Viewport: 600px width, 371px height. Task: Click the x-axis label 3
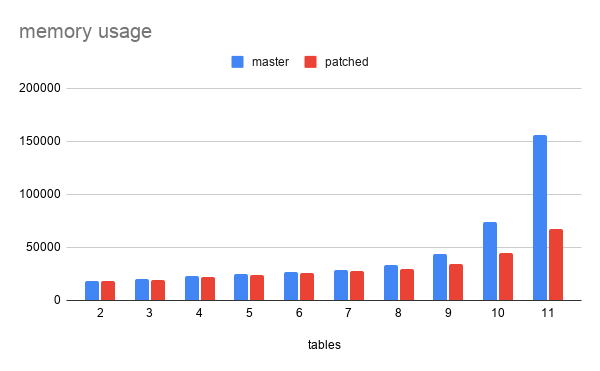[x=149, y=313]
